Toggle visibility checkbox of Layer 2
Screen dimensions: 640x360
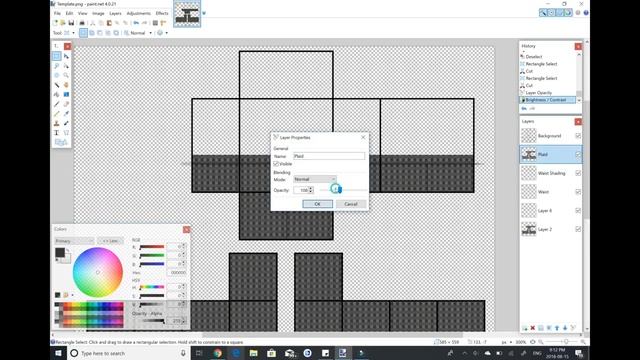578,229
